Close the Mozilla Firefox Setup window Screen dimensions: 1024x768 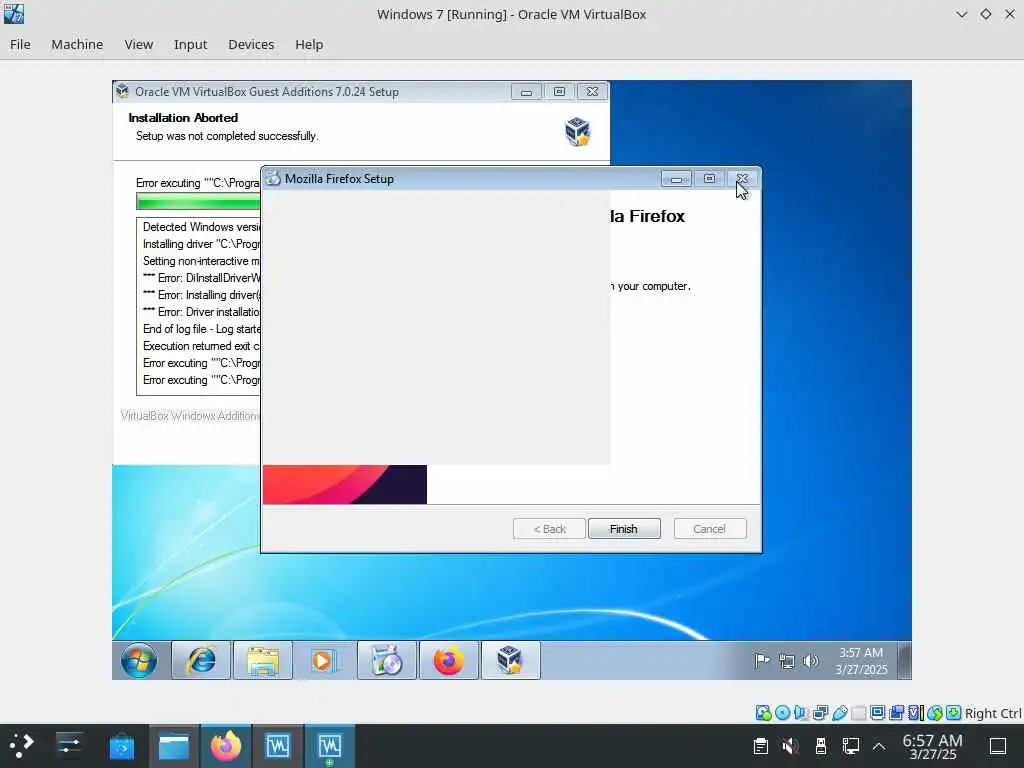point(743,178)
